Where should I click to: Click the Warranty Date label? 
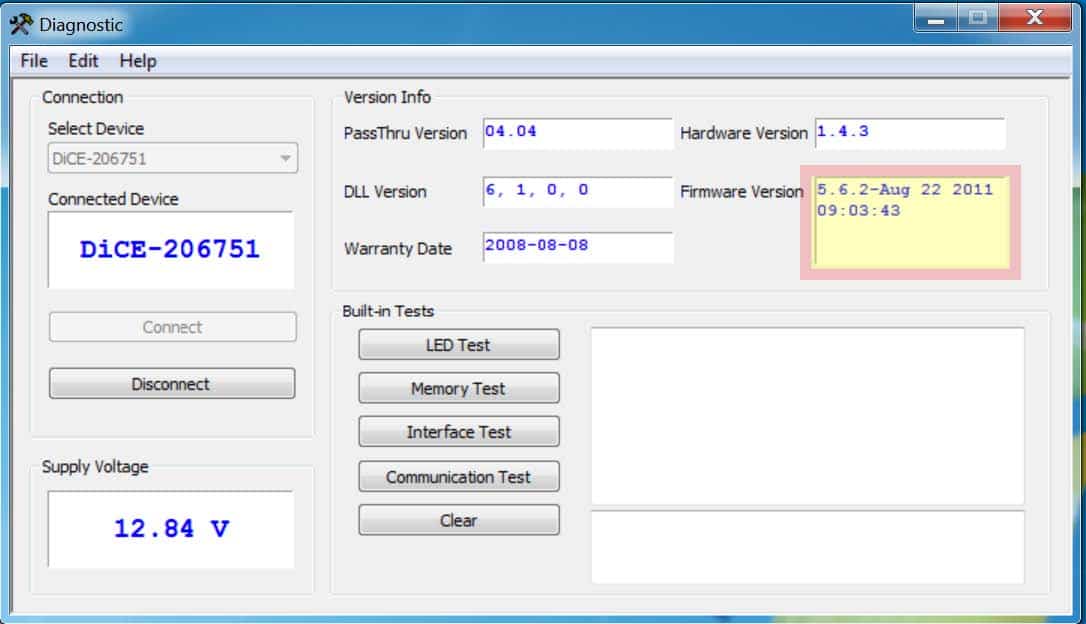click(398, 249)
